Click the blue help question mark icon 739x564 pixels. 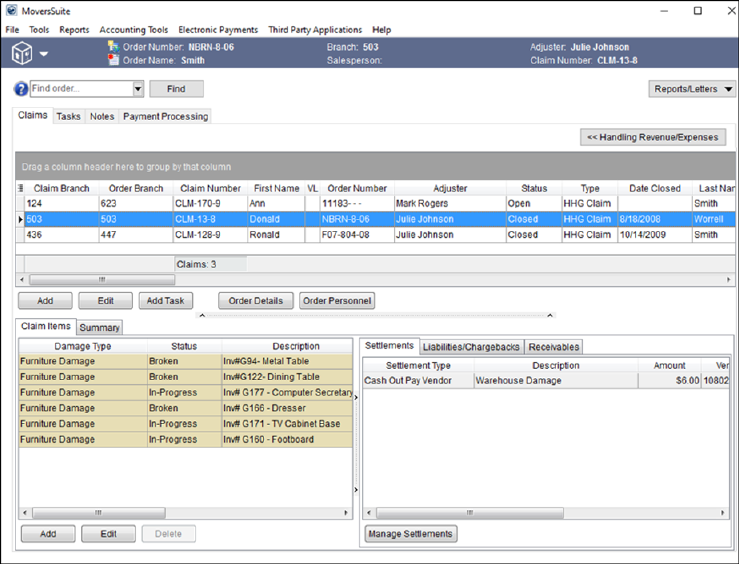point(21,89)
